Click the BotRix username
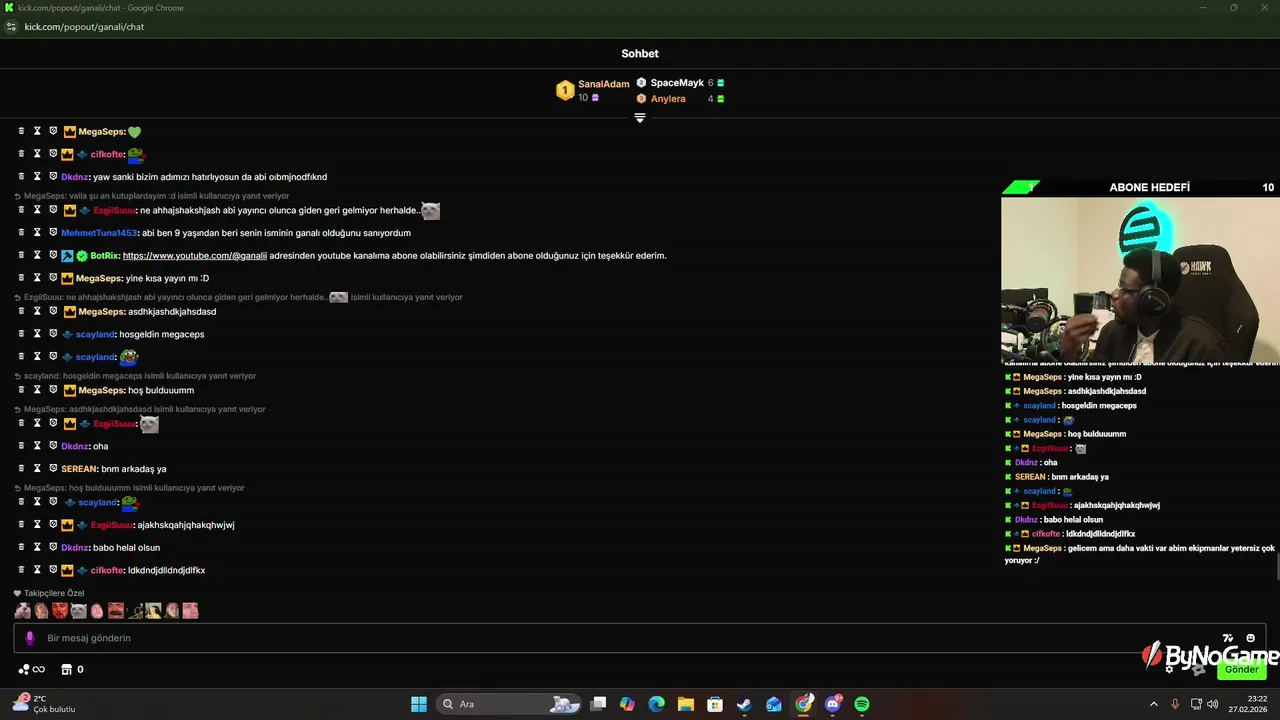The height and width of the screenshot is (720, 1280). pyautogui.click(x=105, y=255)
